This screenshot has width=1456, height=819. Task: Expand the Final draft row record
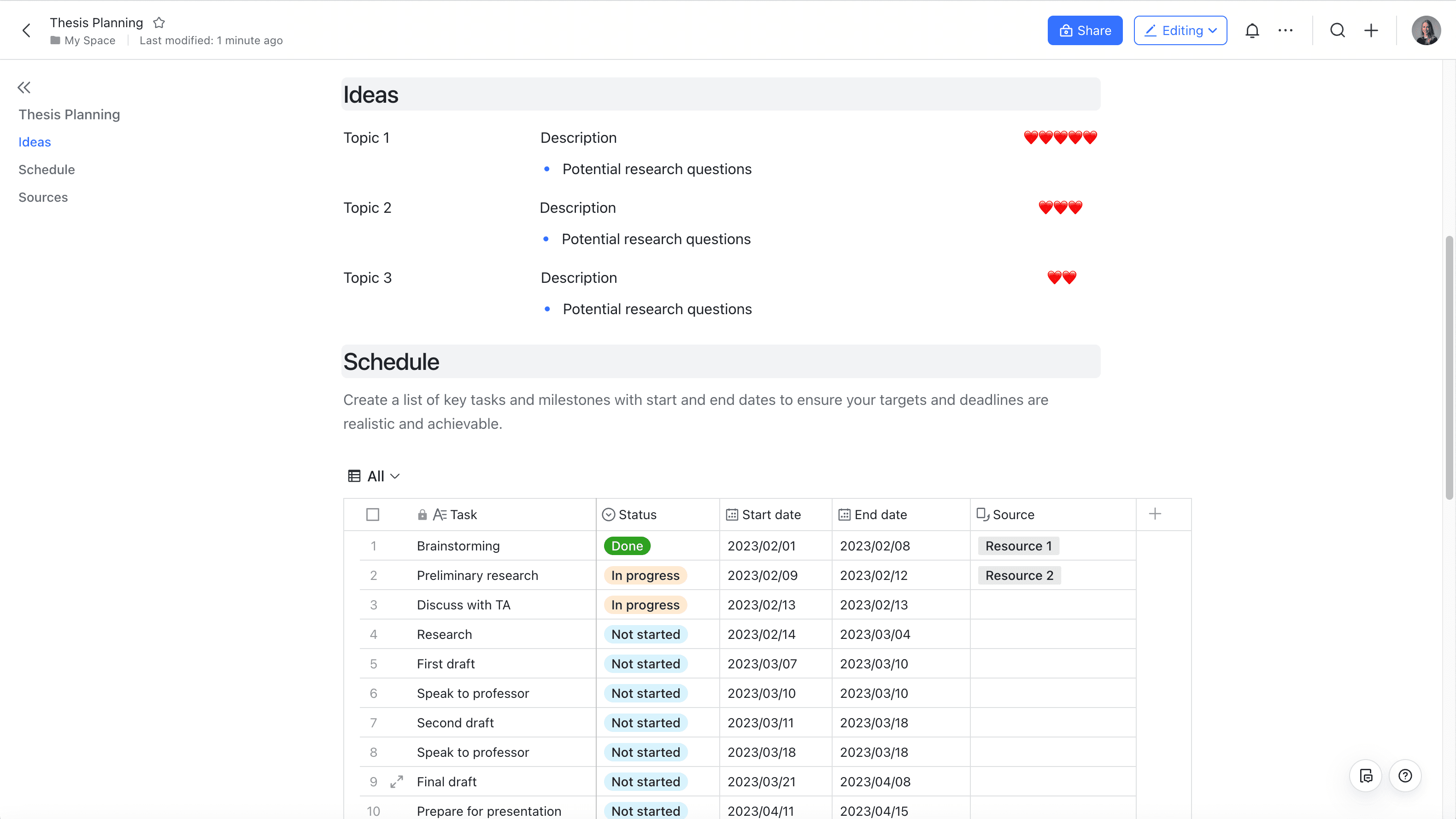(397, 782)
